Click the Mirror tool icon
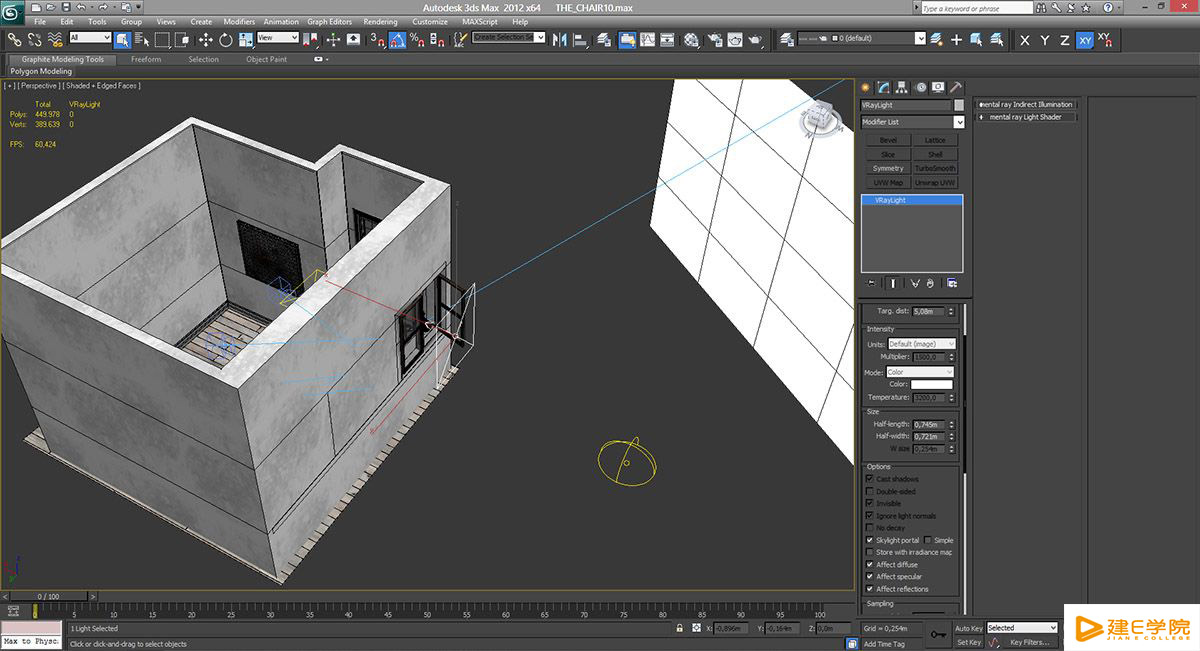This screenshot has width=1200, height=651. tap(559, 40)
